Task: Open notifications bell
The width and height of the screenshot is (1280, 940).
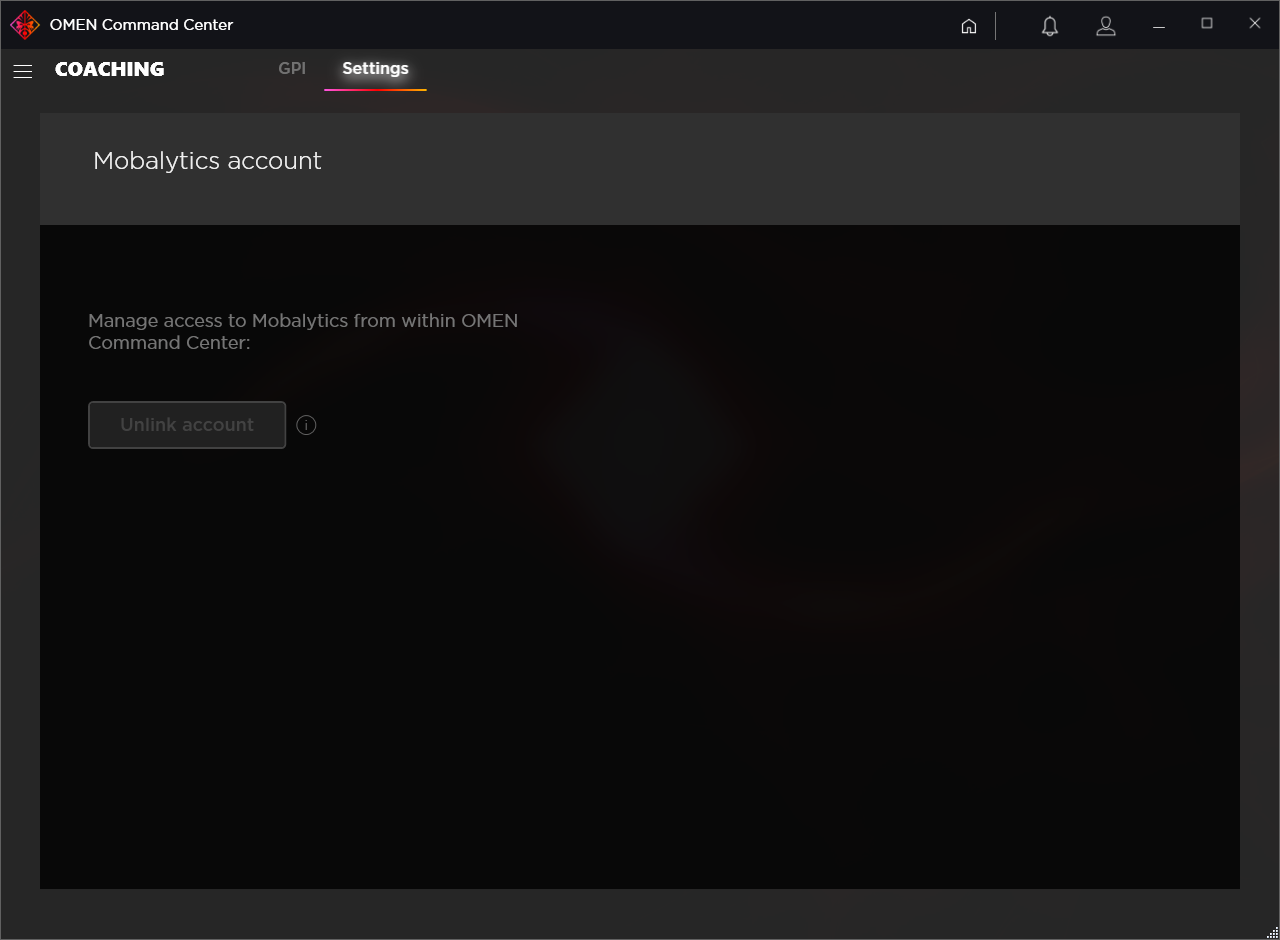Action: point(1050,26)
